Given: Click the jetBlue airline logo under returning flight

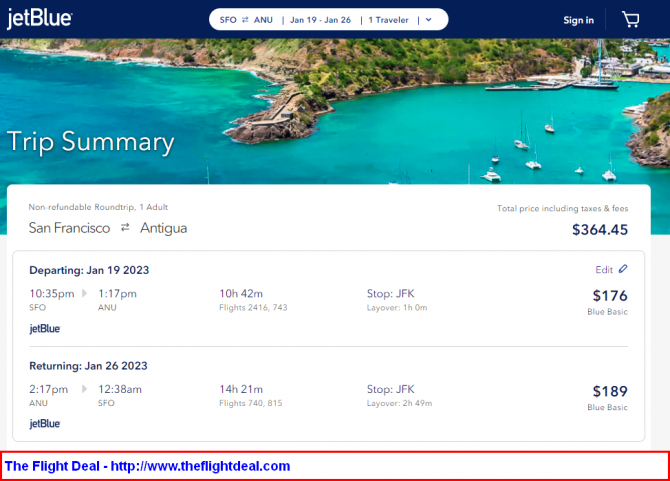Looking at the screenshot, I should [45, 423].
